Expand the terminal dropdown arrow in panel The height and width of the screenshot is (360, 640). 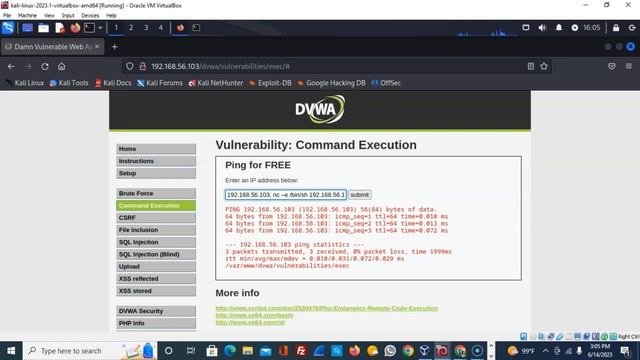(100, 28)
